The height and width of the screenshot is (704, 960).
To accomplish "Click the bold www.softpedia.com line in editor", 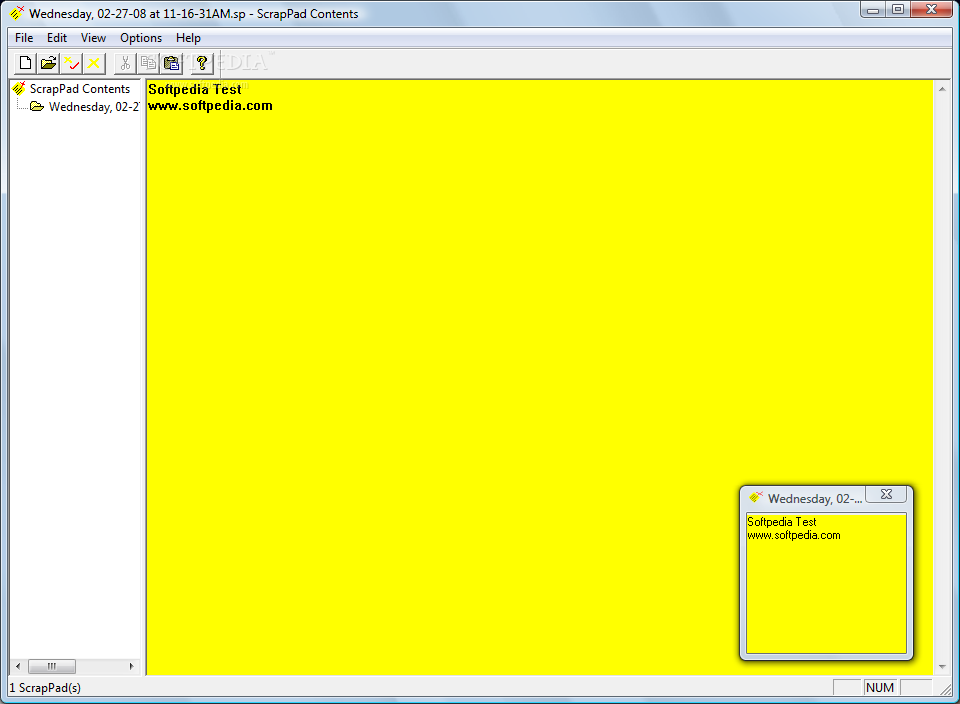I will coord(210,105).
